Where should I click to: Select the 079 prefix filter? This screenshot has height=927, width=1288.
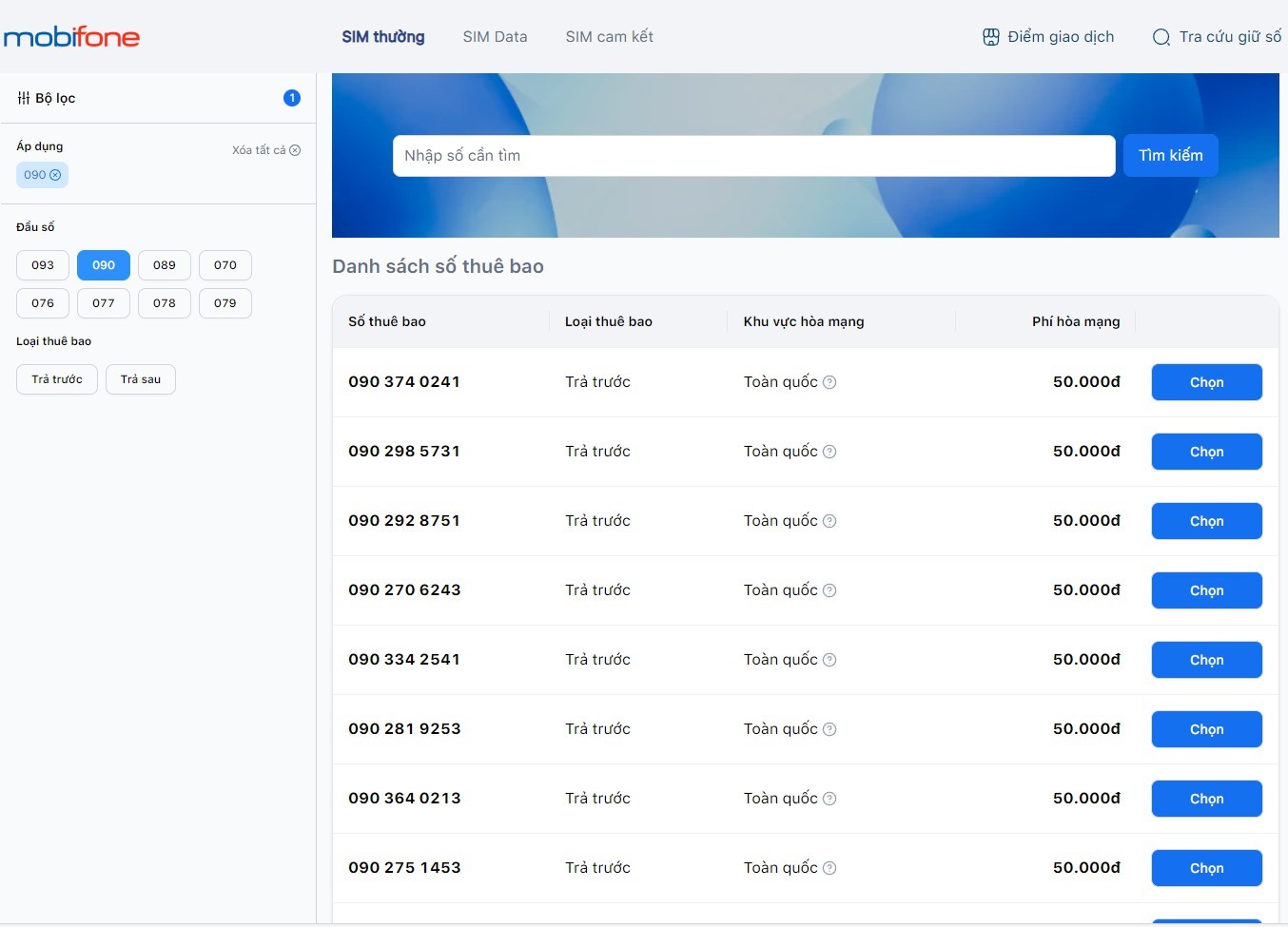(x=224, y=302)
